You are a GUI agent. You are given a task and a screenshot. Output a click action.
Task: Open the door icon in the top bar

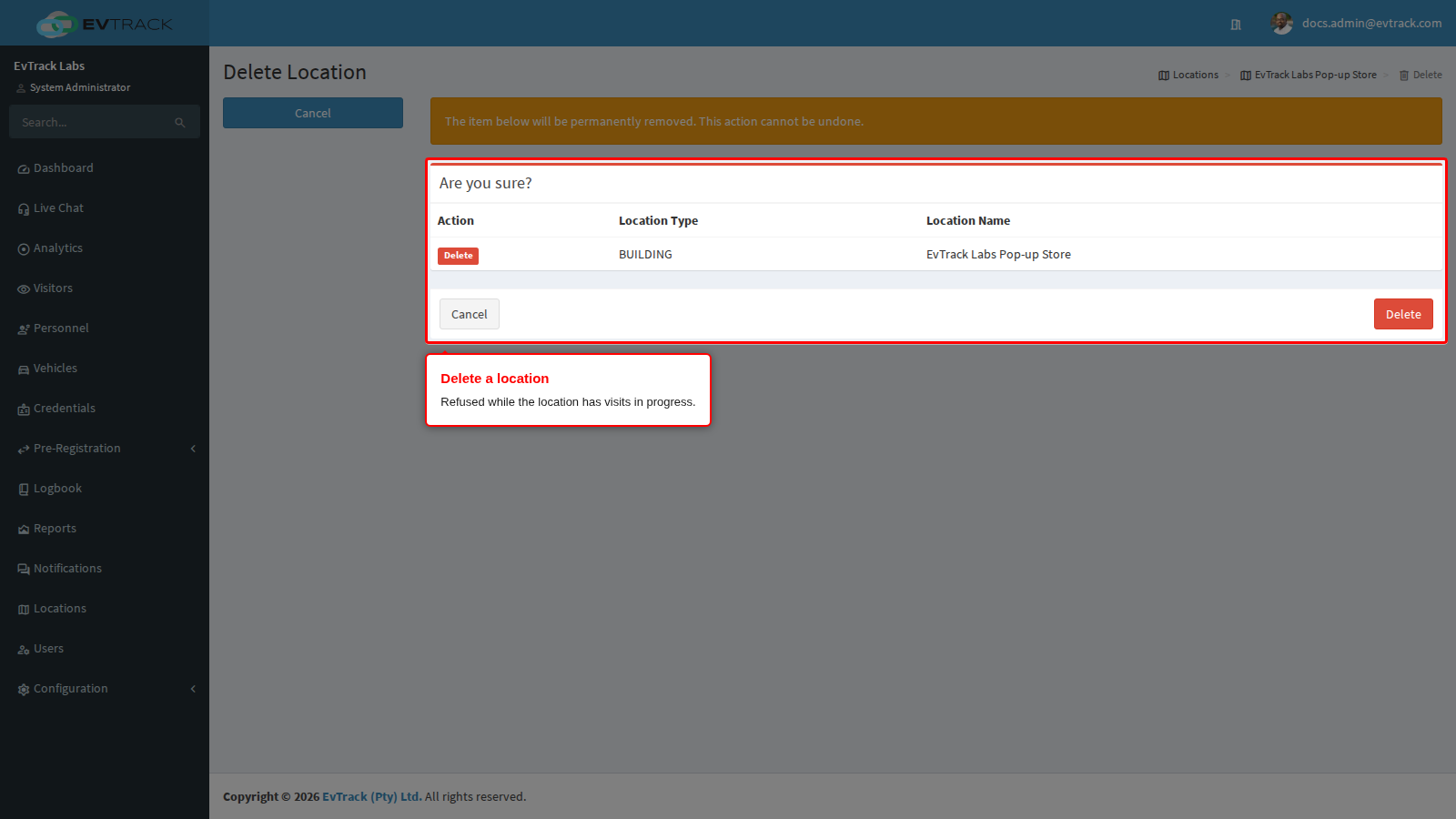point(1236,25)
